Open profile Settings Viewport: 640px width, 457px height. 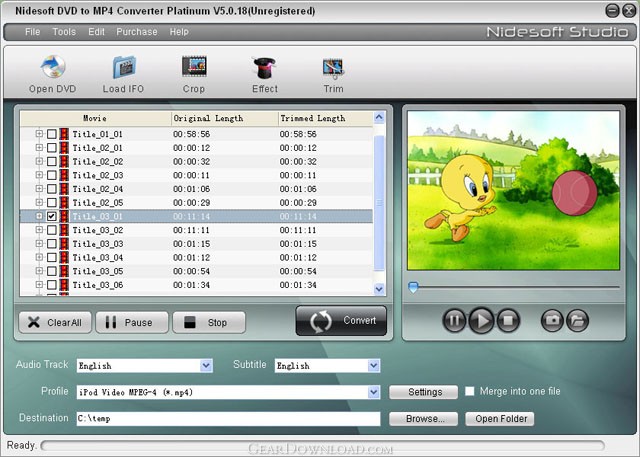(x=423, y=392)
